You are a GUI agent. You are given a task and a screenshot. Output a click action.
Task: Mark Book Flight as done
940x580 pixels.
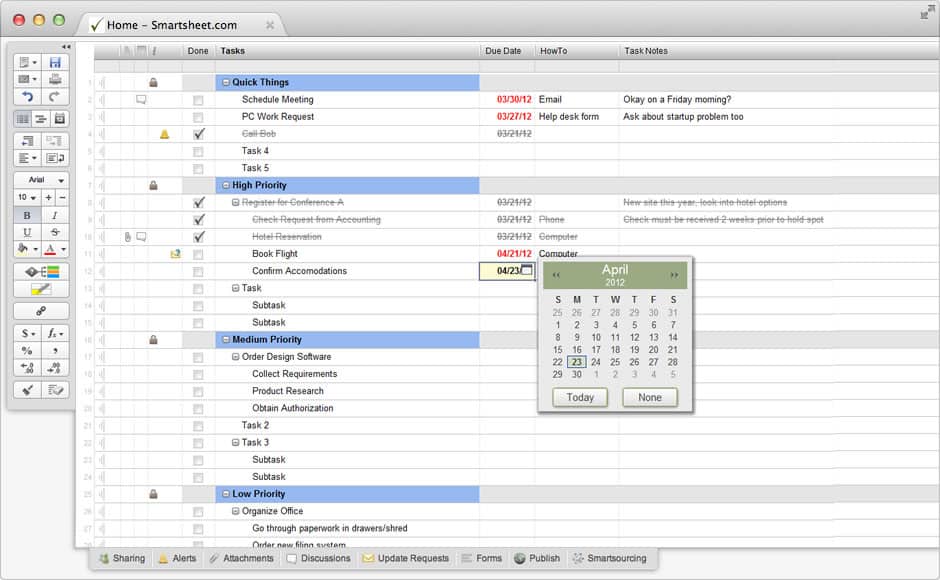[x=198, y=254]
